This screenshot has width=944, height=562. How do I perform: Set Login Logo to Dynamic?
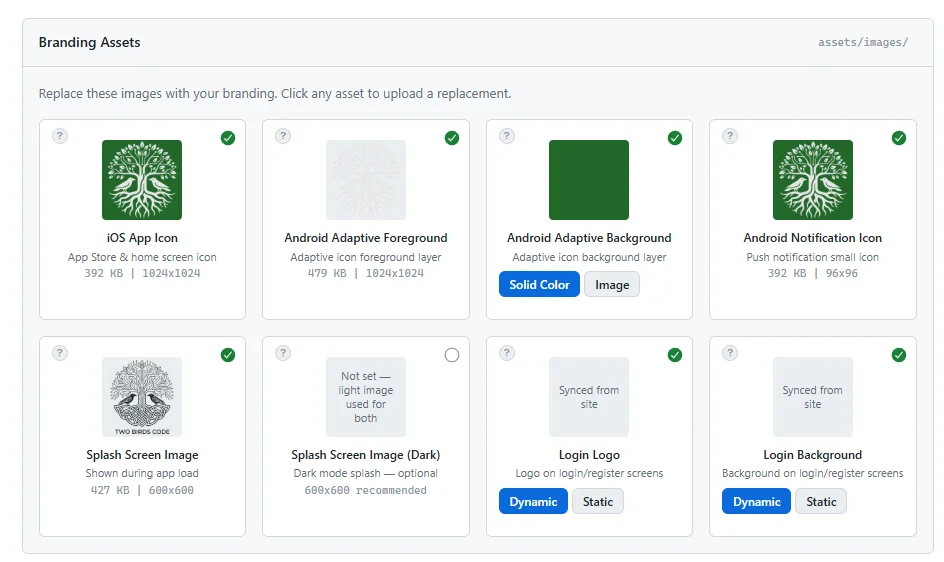click(x=533, y=501)
